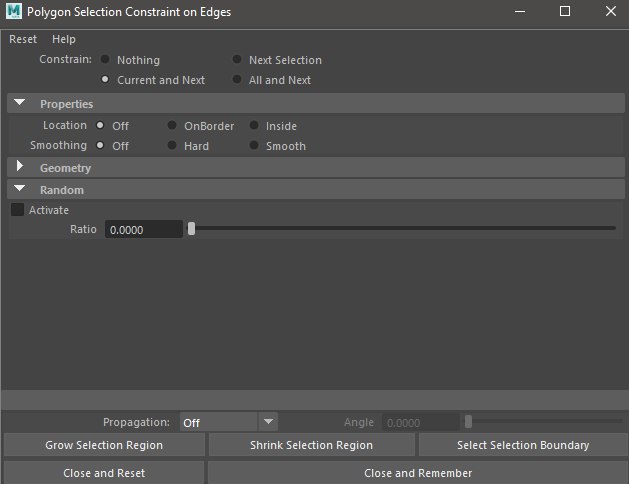The image size is (629, 484).
Task: Open the Help menu
Action: (x=64, y=39)
